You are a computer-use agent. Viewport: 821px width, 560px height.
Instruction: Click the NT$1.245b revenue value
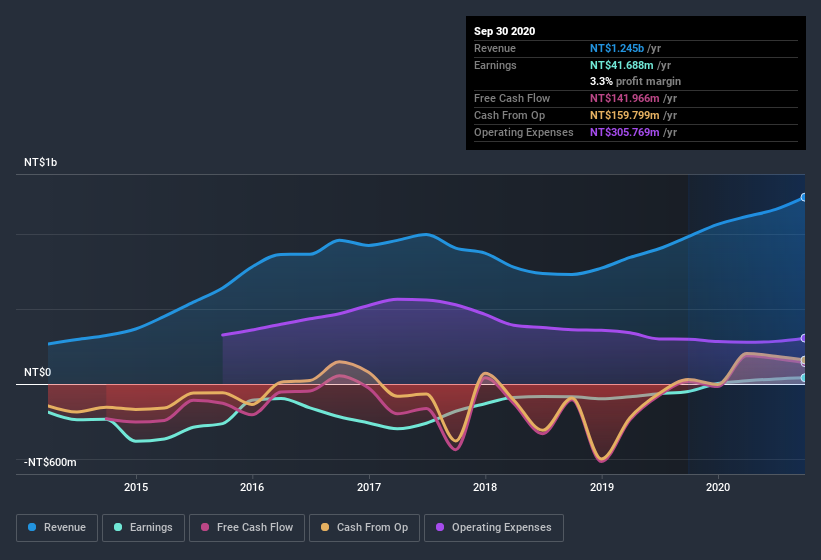click(x=617, y=48)
